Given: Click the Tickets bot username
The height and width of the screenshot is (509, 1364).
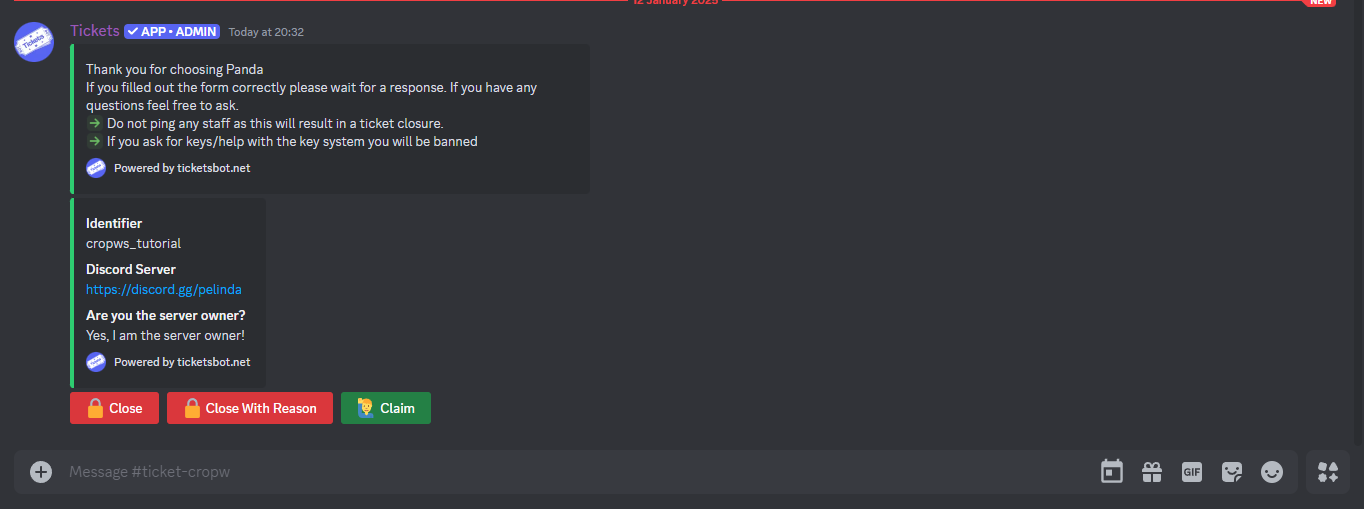Looking at the screenshot, I should pyautogui.click(x=95, y=31).
